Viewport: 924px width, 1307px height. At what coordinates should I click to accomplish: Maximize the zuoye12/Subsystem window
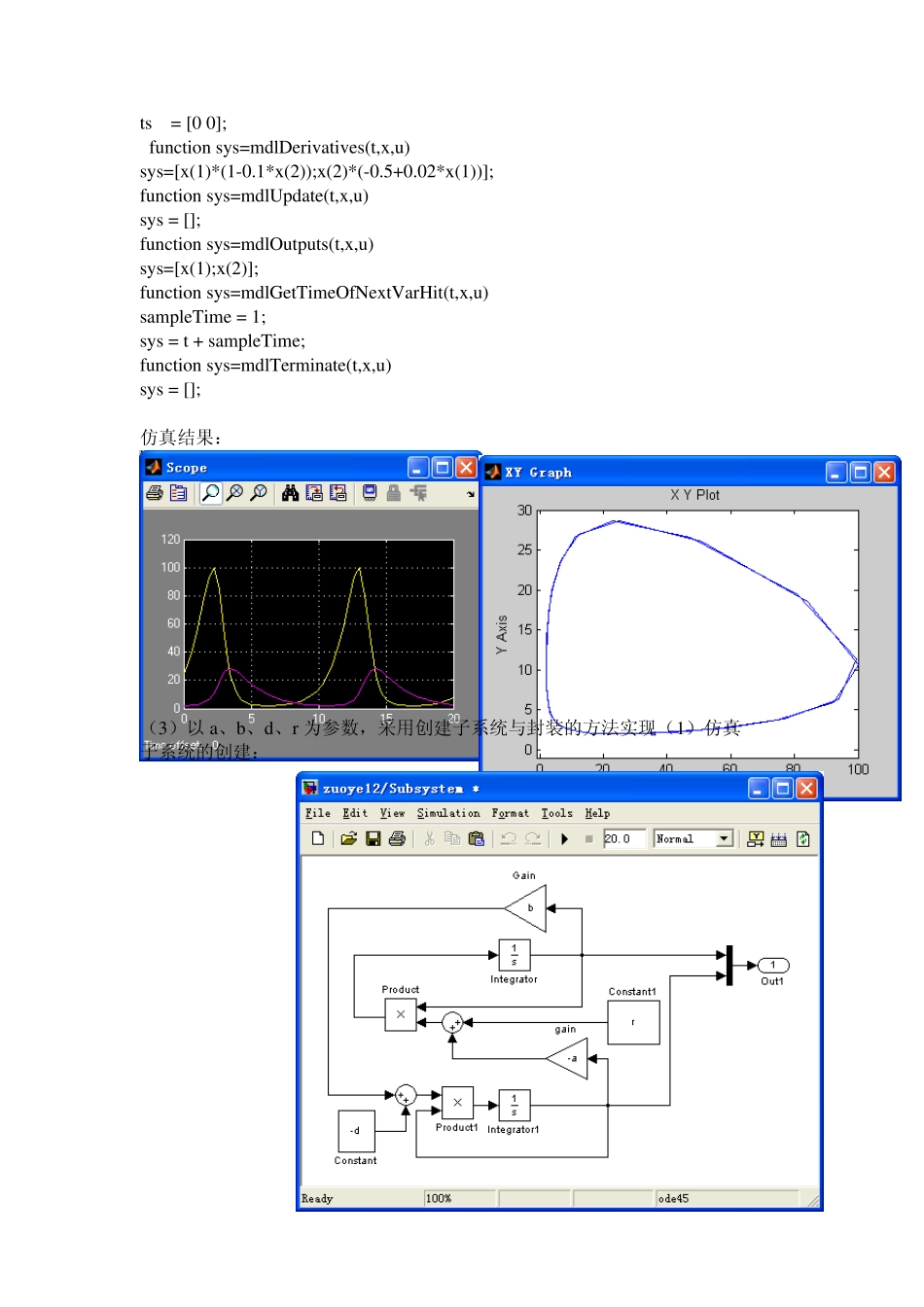tap(782, 789)
